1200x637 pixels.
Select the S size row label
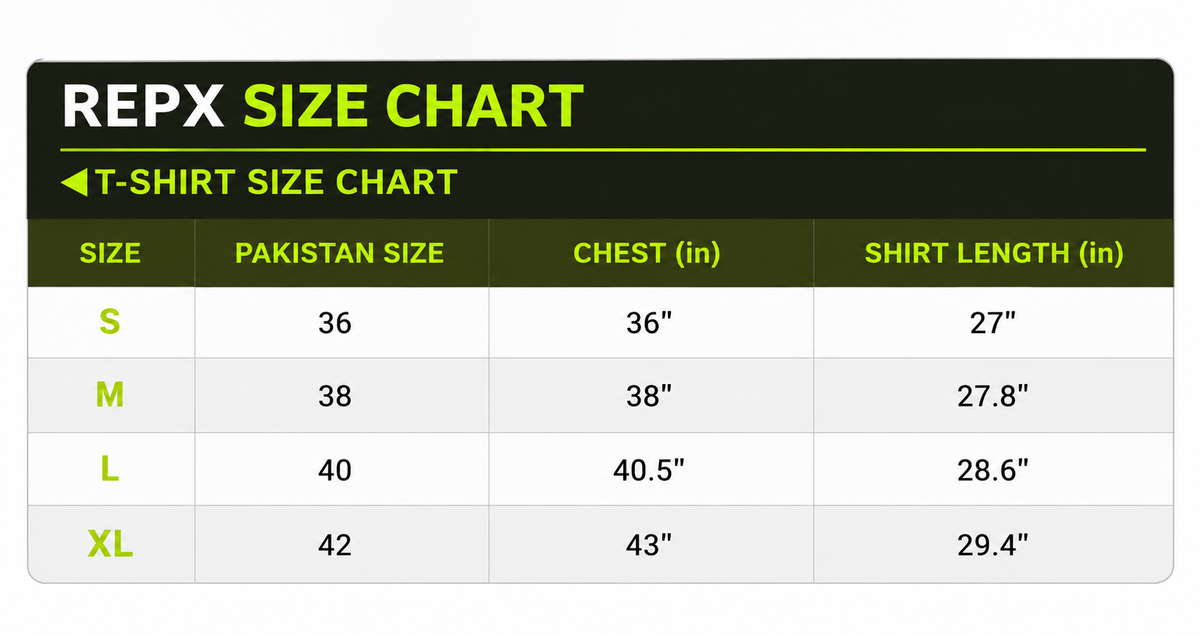pyautogui.click(x=110, y=322)
